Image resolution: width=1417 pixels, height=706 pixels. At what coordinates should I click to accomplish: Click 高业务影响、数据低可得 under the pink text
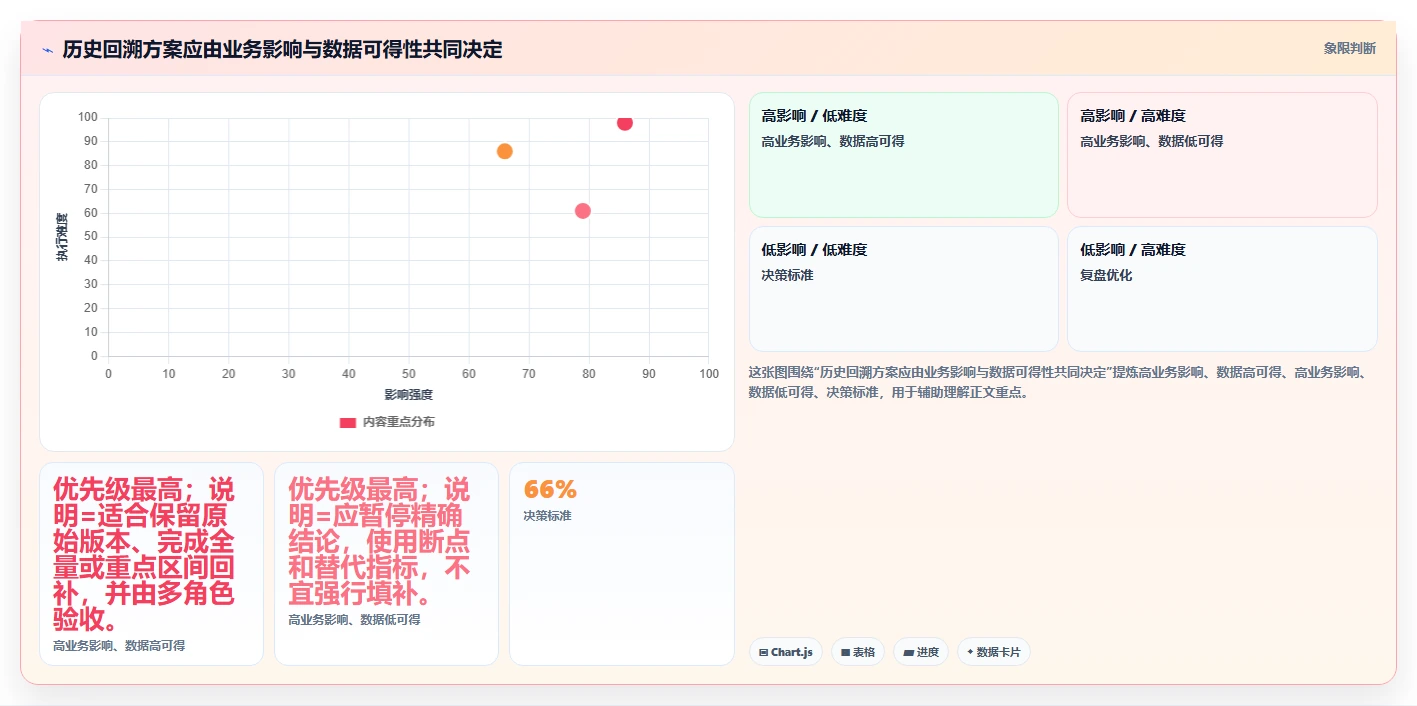pyautogui.click(x=354, y=620)
